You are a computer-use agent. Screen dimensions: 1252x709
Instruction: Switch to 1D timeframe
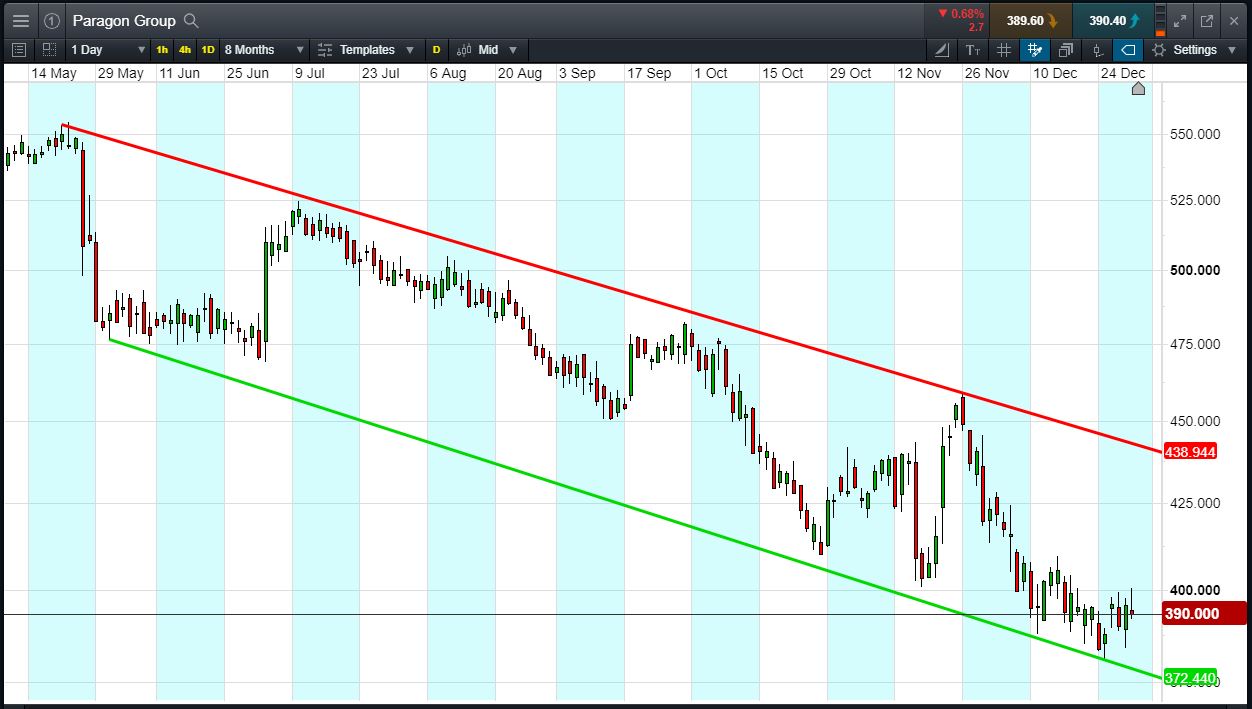[x=208, y=49]
